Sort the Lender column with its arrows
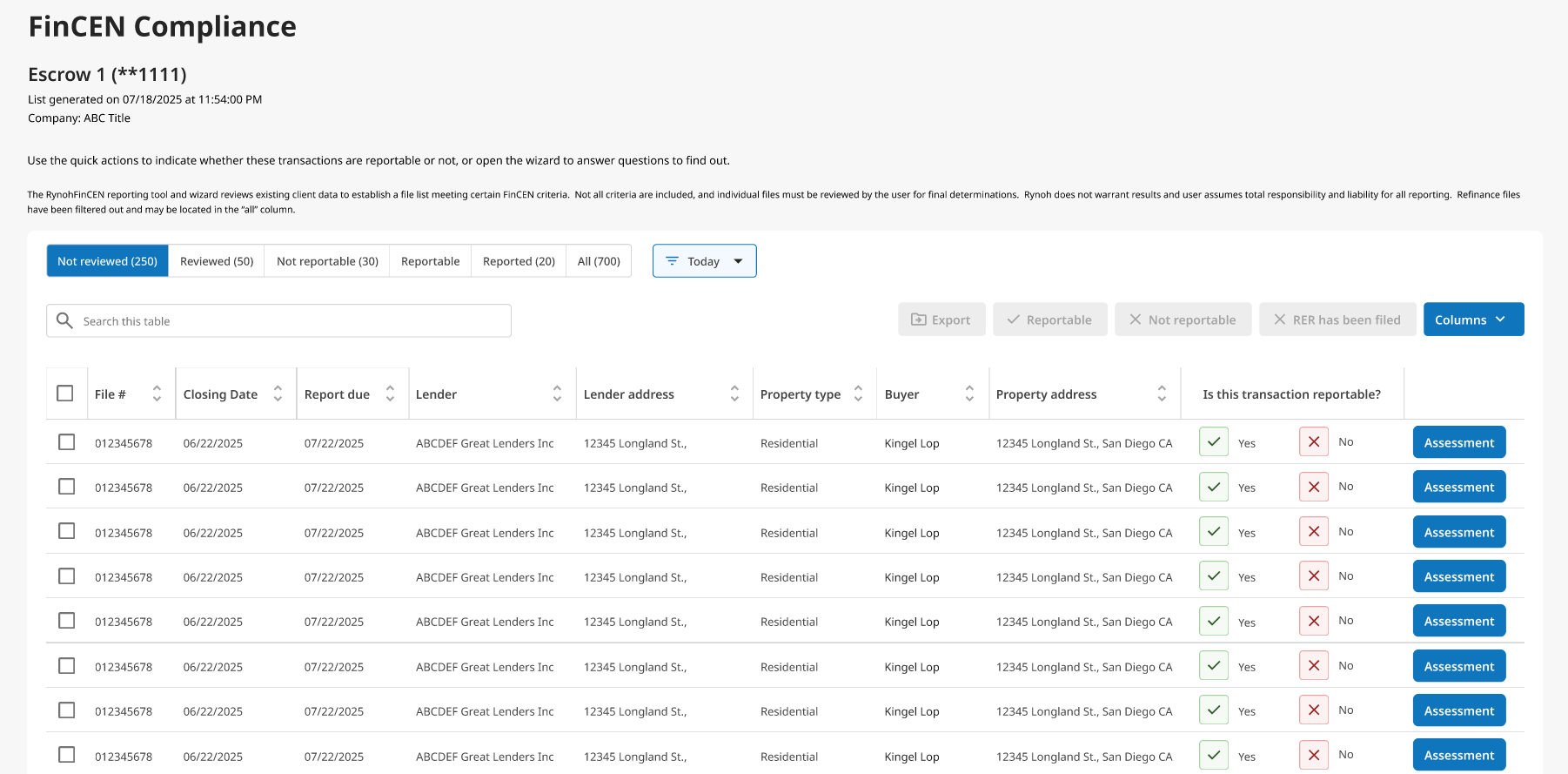 [x=557, y=394]
